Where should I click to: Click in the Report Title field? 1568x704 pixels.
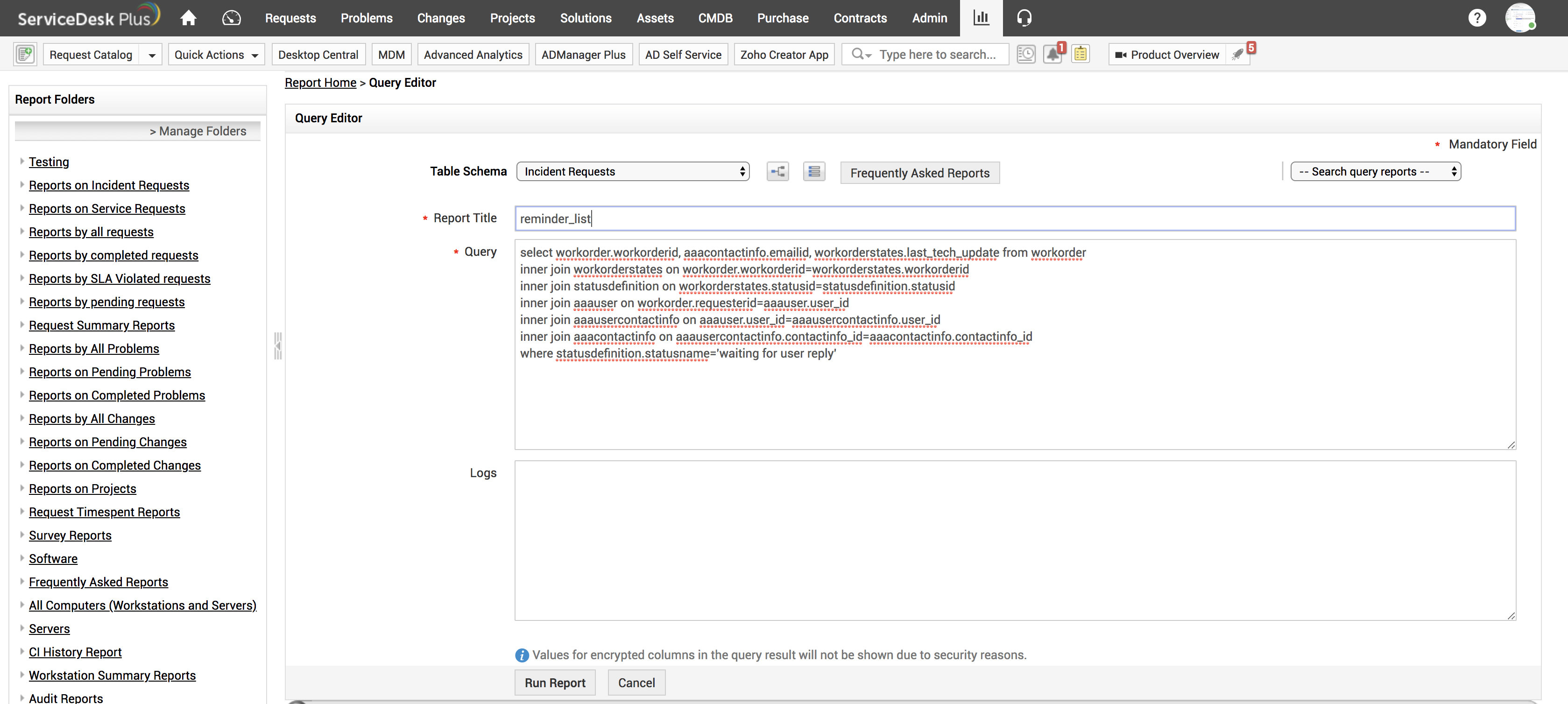(x=1014, y=218)
